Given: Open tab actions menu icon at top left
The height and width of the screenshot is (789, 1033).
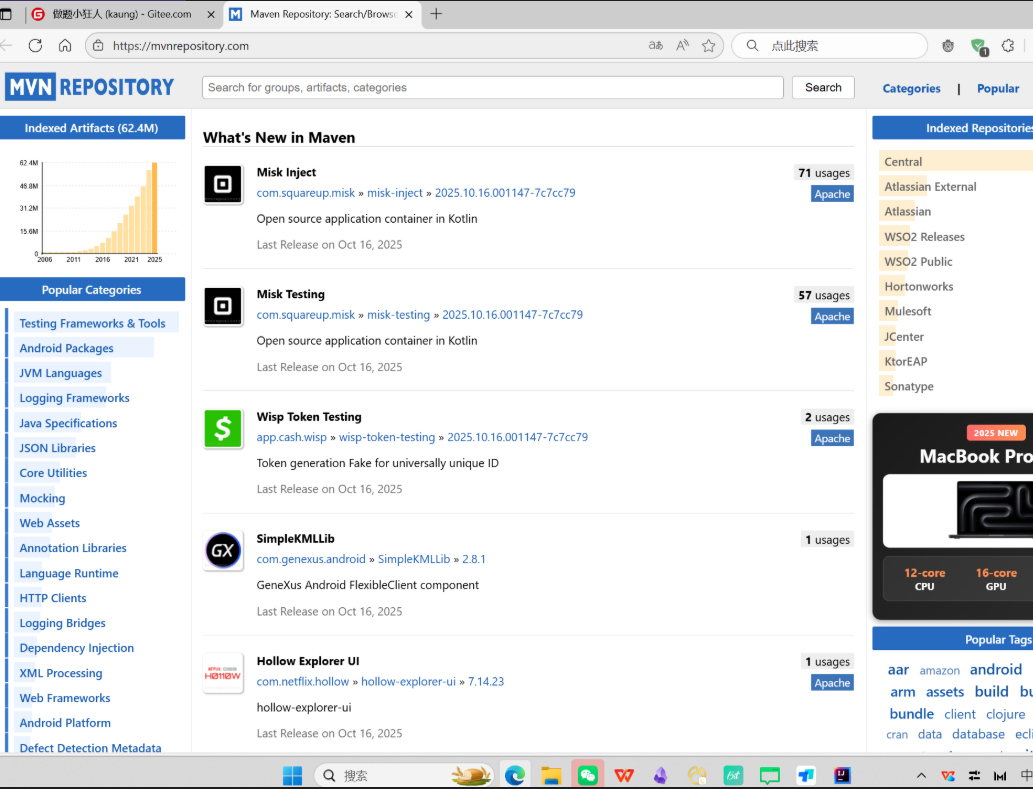Looking at the screenshot, I should [x=6, y=14].
